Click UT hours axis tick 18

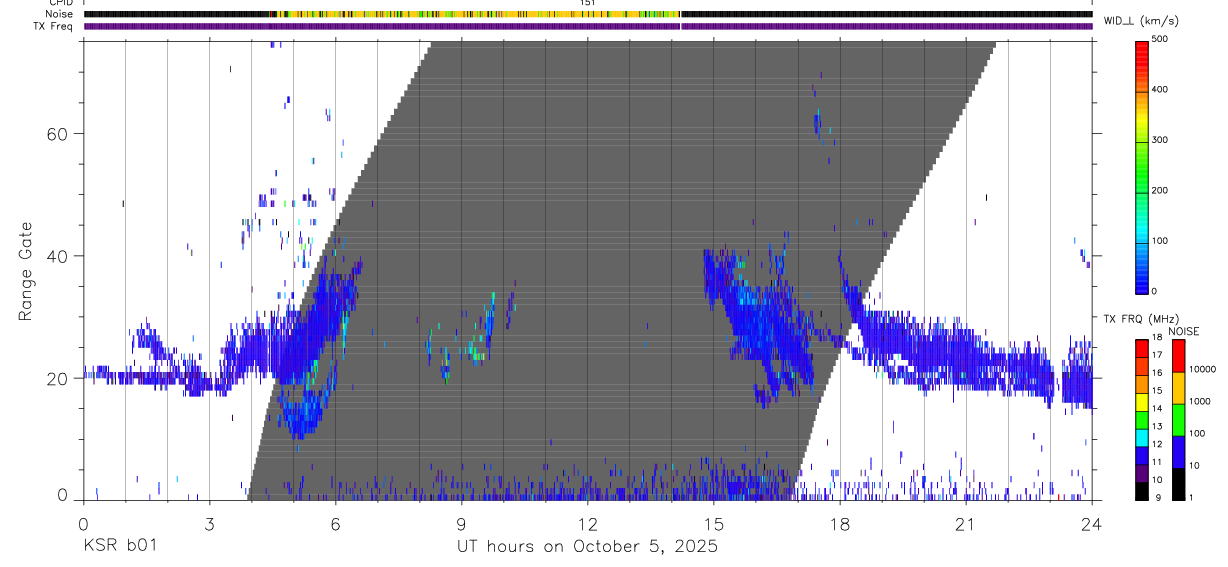[x=839, y=524]
